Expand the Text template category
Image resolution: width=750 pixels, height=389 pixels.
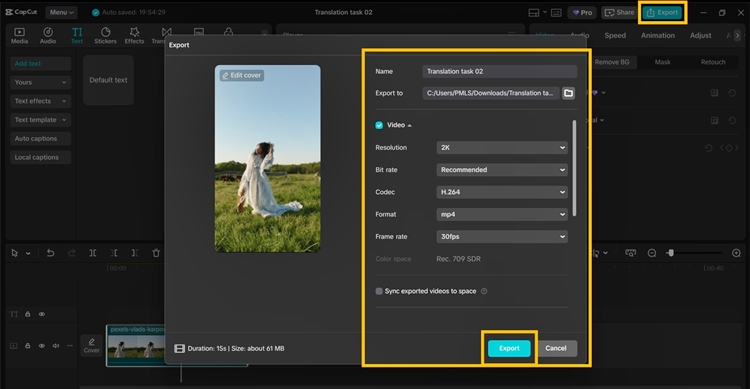[40, 120]
